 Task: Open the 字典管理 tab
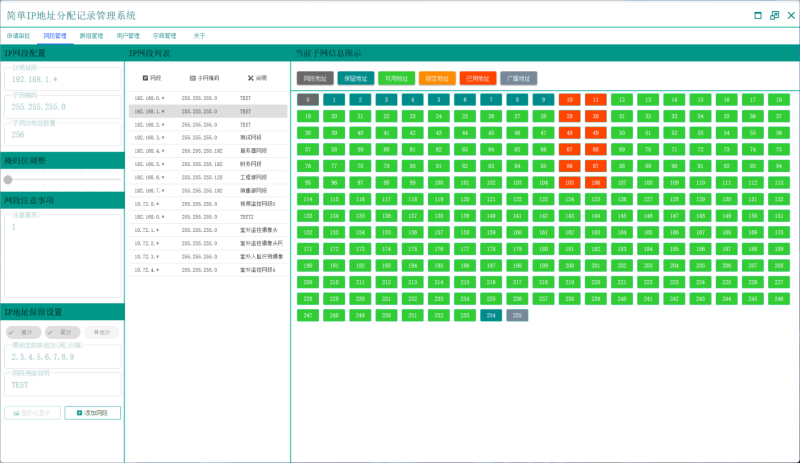coord(164,35)
